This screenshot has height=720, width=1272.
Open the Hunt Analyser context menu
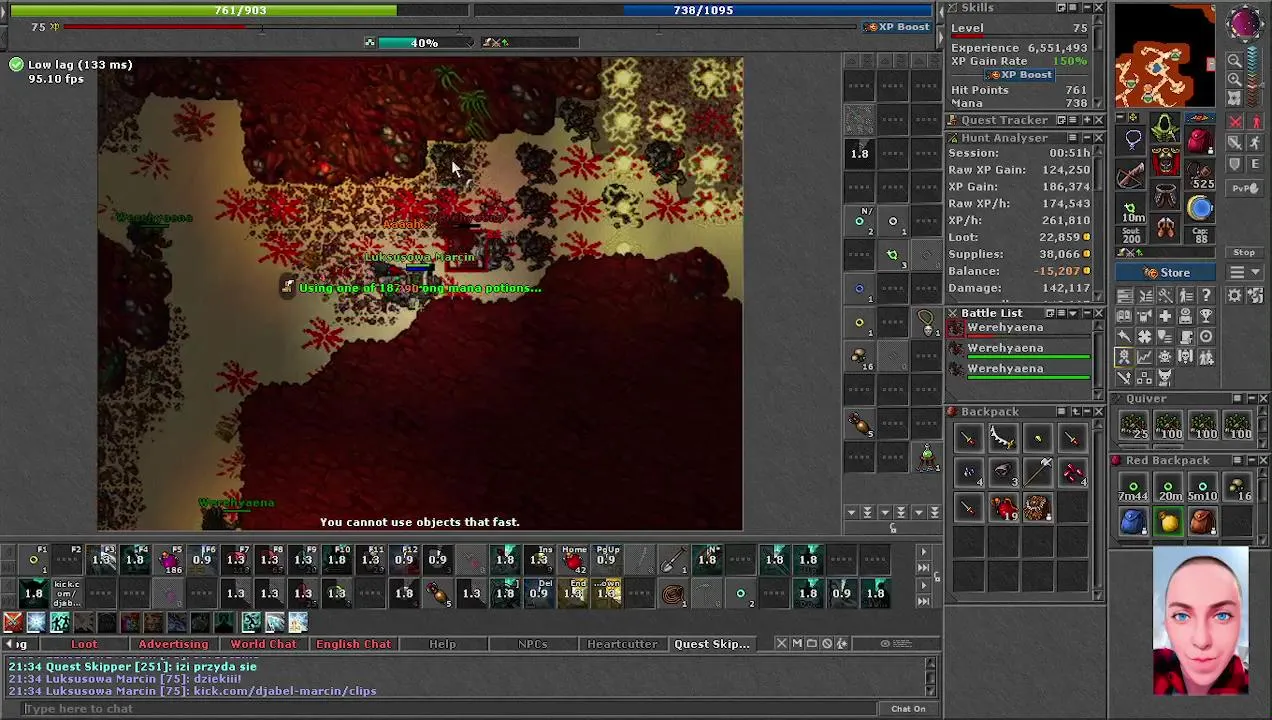pos(1072,138)
